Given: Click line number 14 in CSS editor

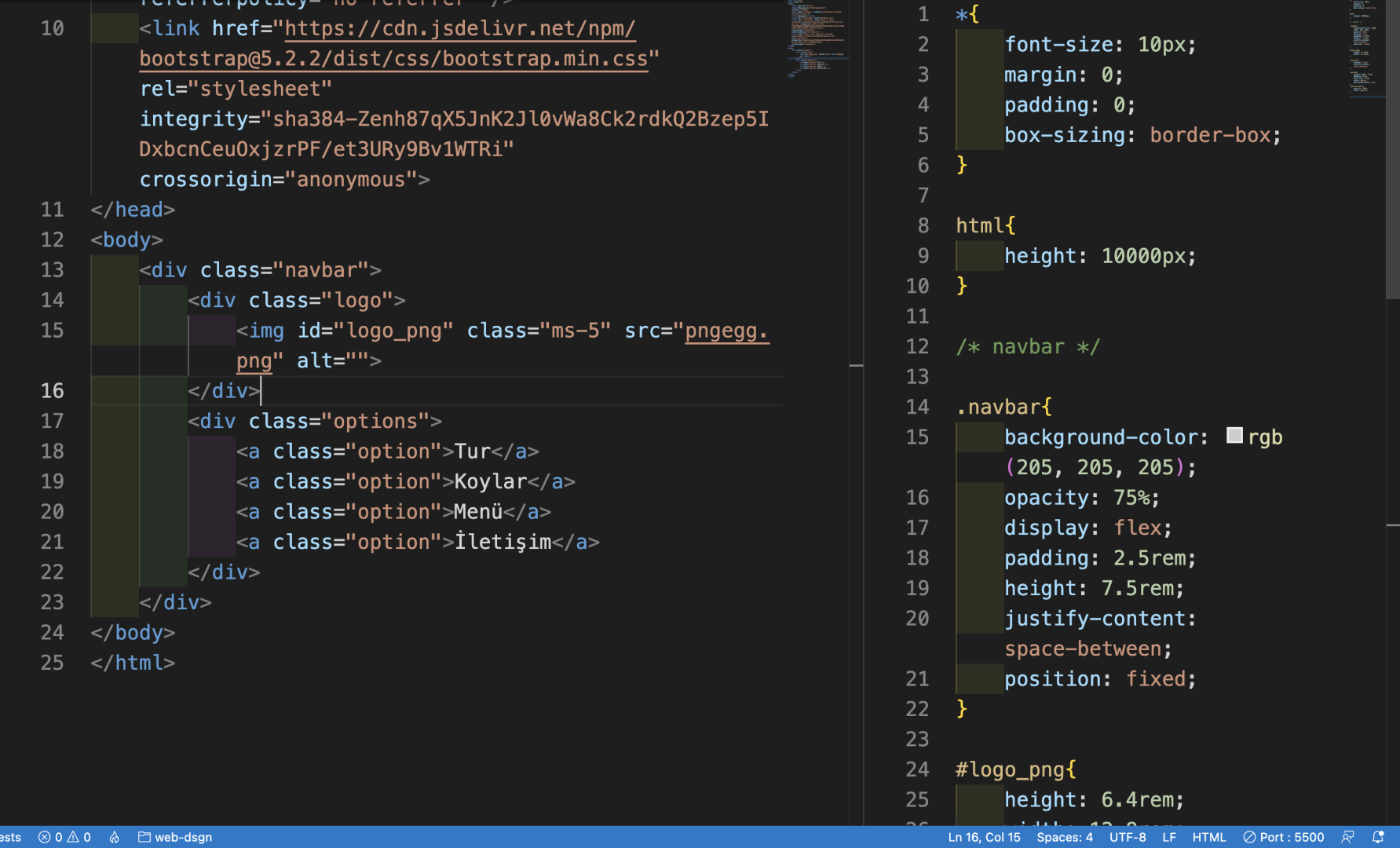Looking at the screenshot, I should pyautogui.click(x=917, y=407).
